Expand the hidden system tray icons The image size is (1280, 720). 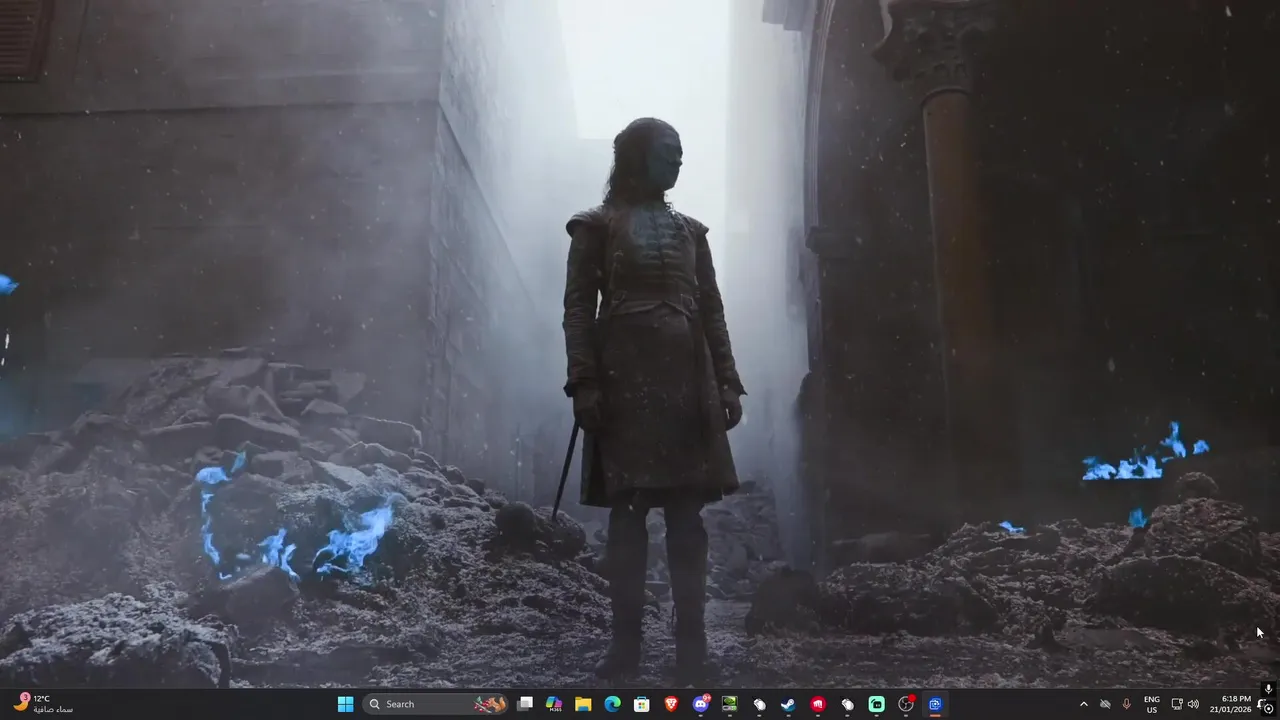click(x=1084, y=704)
